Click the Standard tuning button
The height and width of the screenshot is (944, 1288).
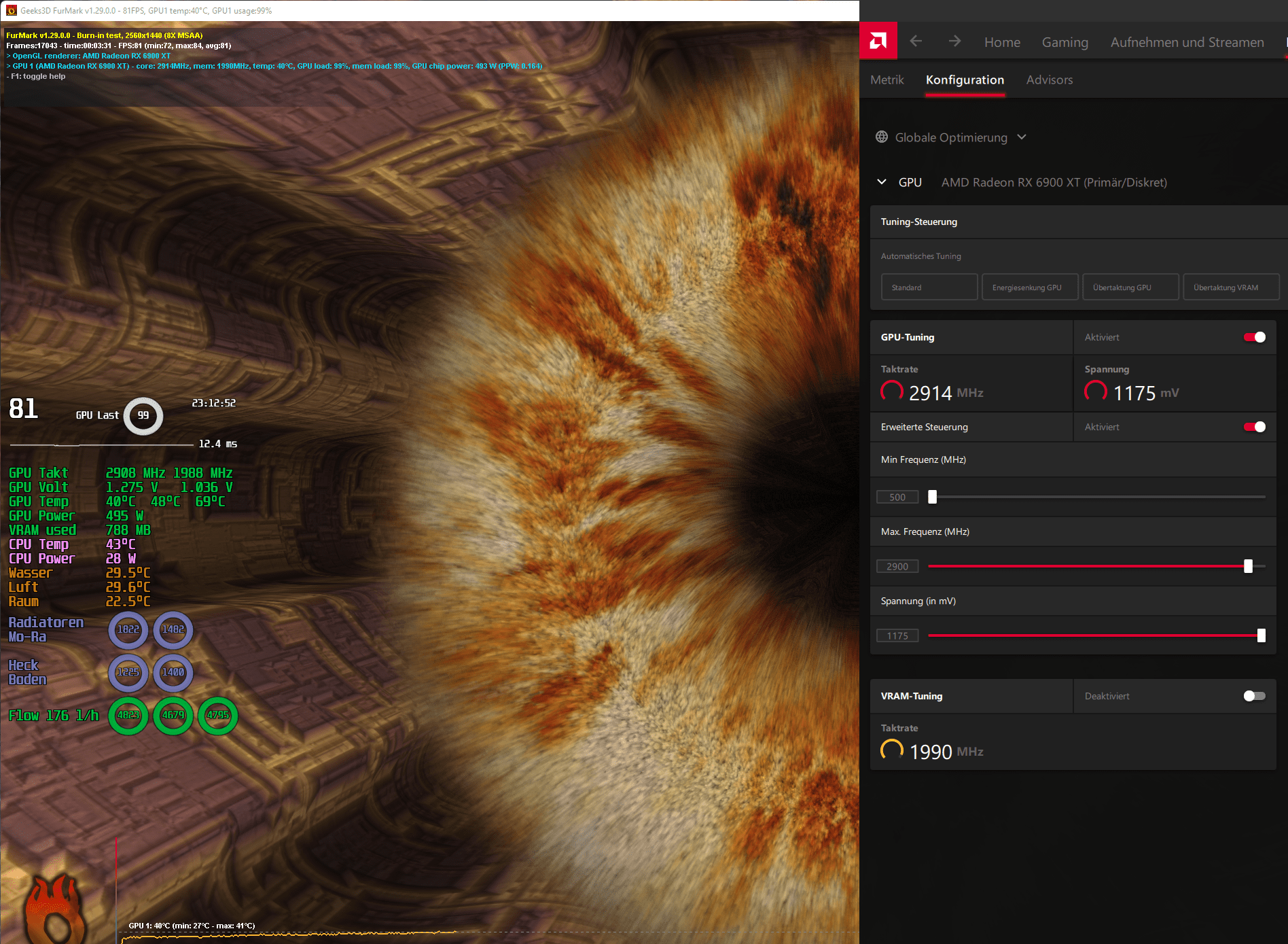click(x=929, y=287)
